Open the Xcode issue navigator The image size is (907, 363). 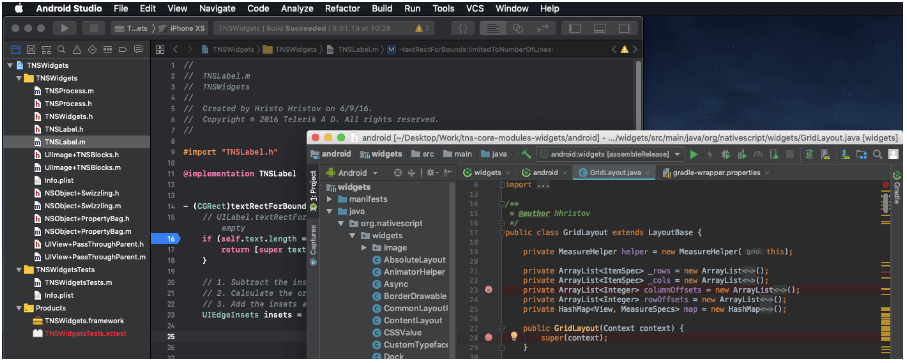click(76, 50)
